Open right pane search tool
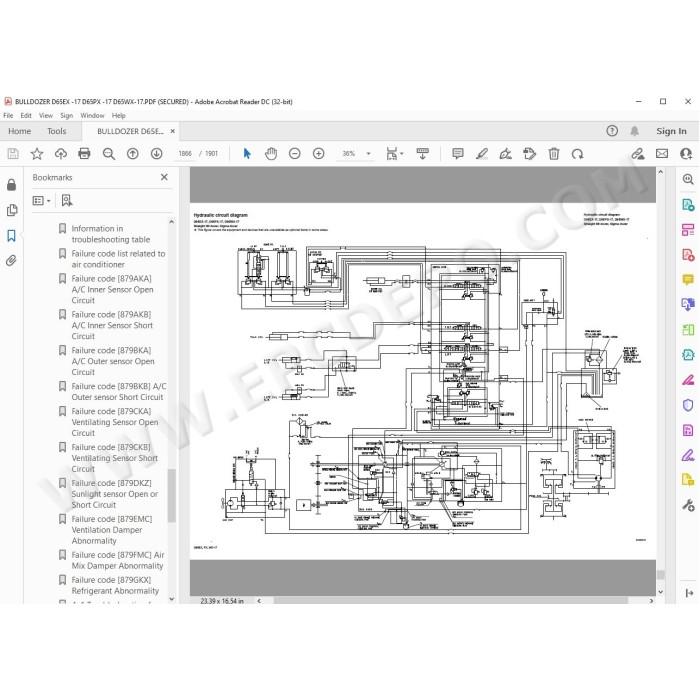This screenshot has height=700, width=700. tap(688, 179)
